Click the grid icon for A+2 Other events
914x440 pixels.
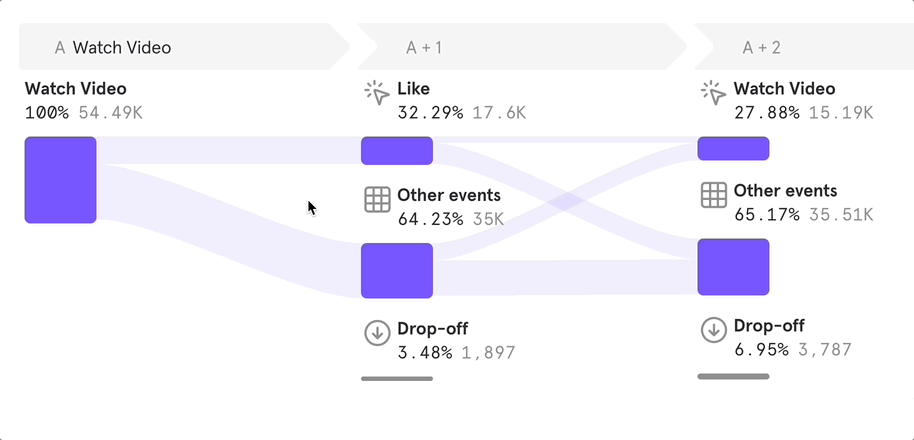(713, 195)
